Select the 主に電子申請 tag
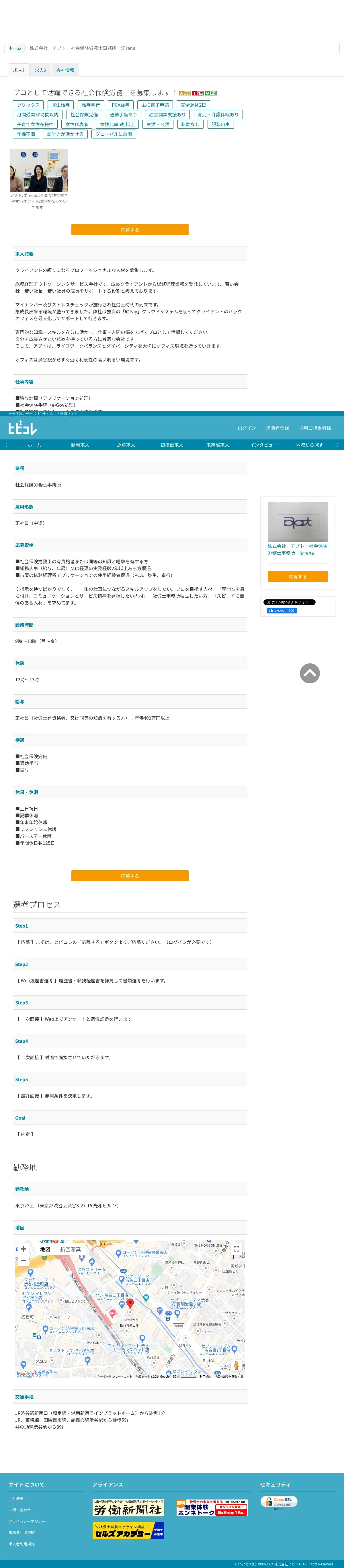 coord(155,105)
